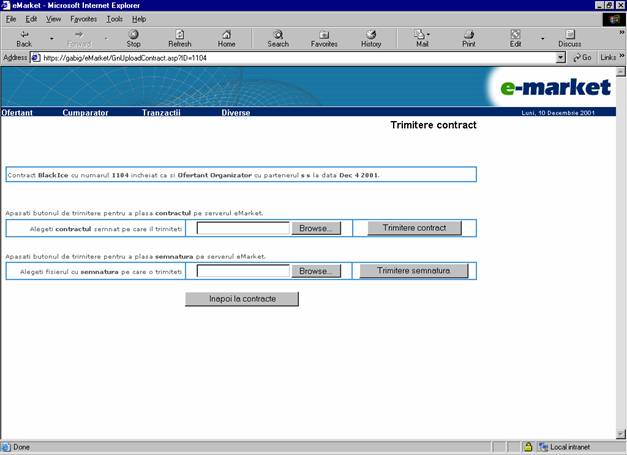Select the Cumparator navigation item
Viewport: 627px width, 455px height.
coord(85,113)
